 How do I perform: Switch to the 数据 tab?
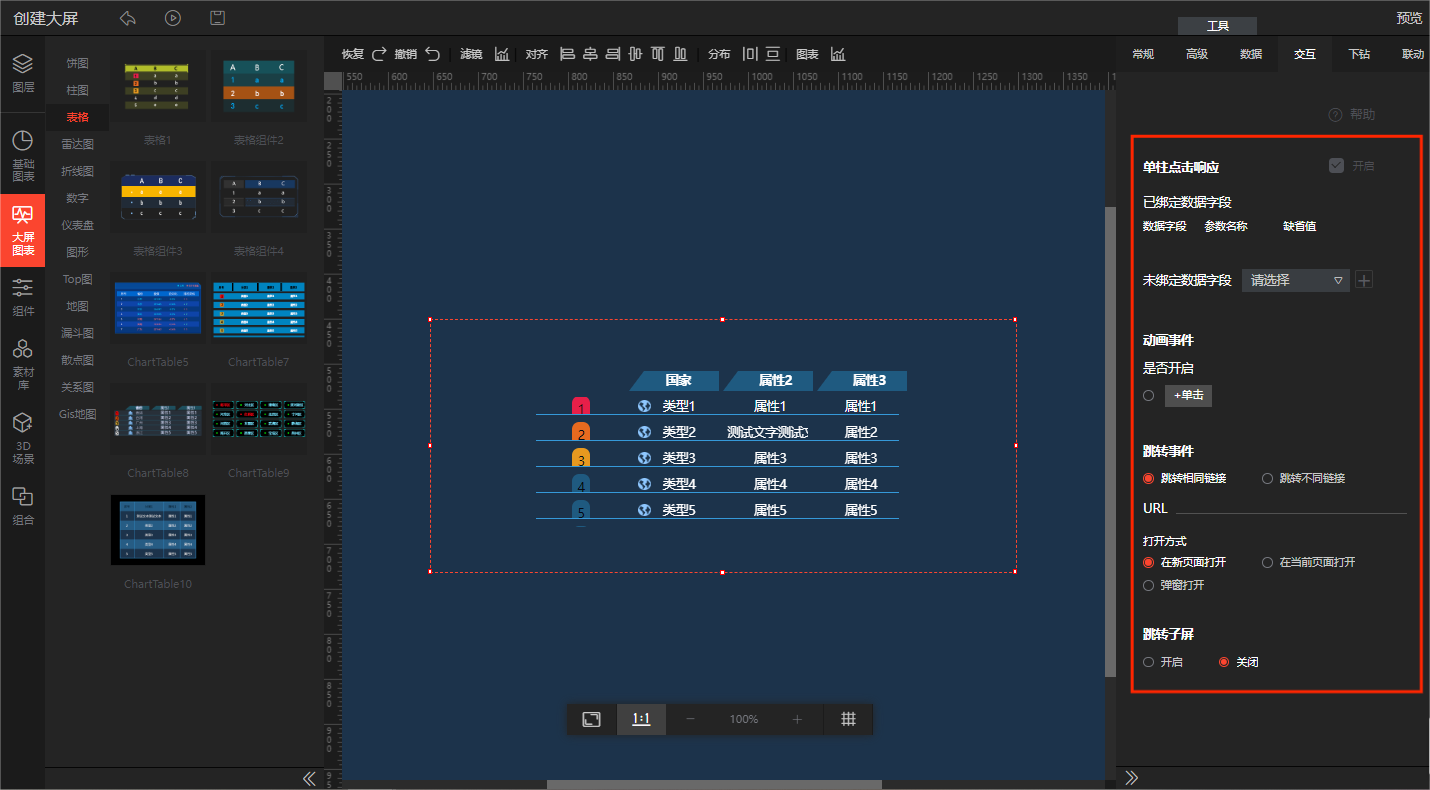pyautogui.click(x=1250, y=54)
